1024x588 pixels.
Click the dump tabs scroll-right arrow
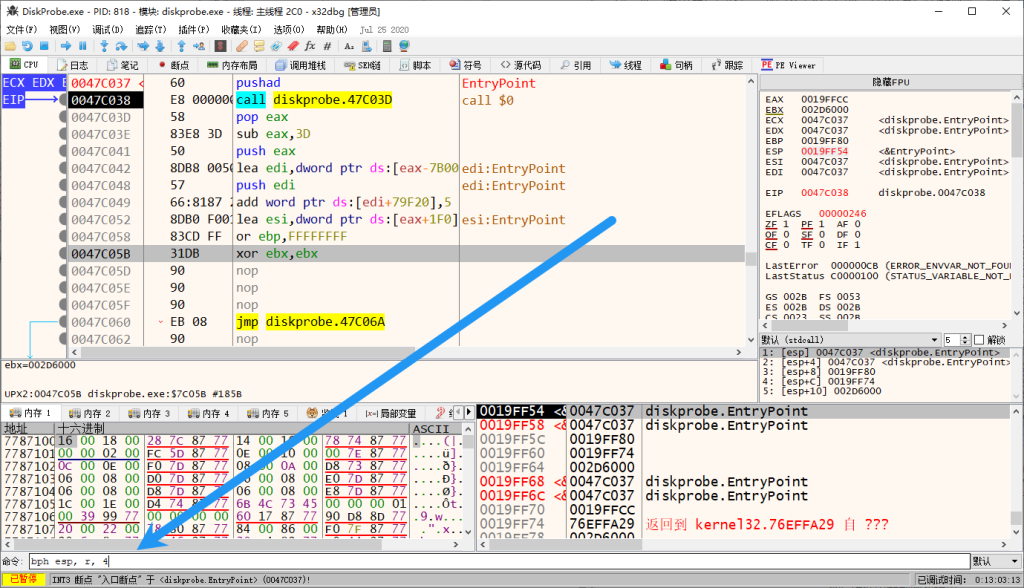coord(468,412)
